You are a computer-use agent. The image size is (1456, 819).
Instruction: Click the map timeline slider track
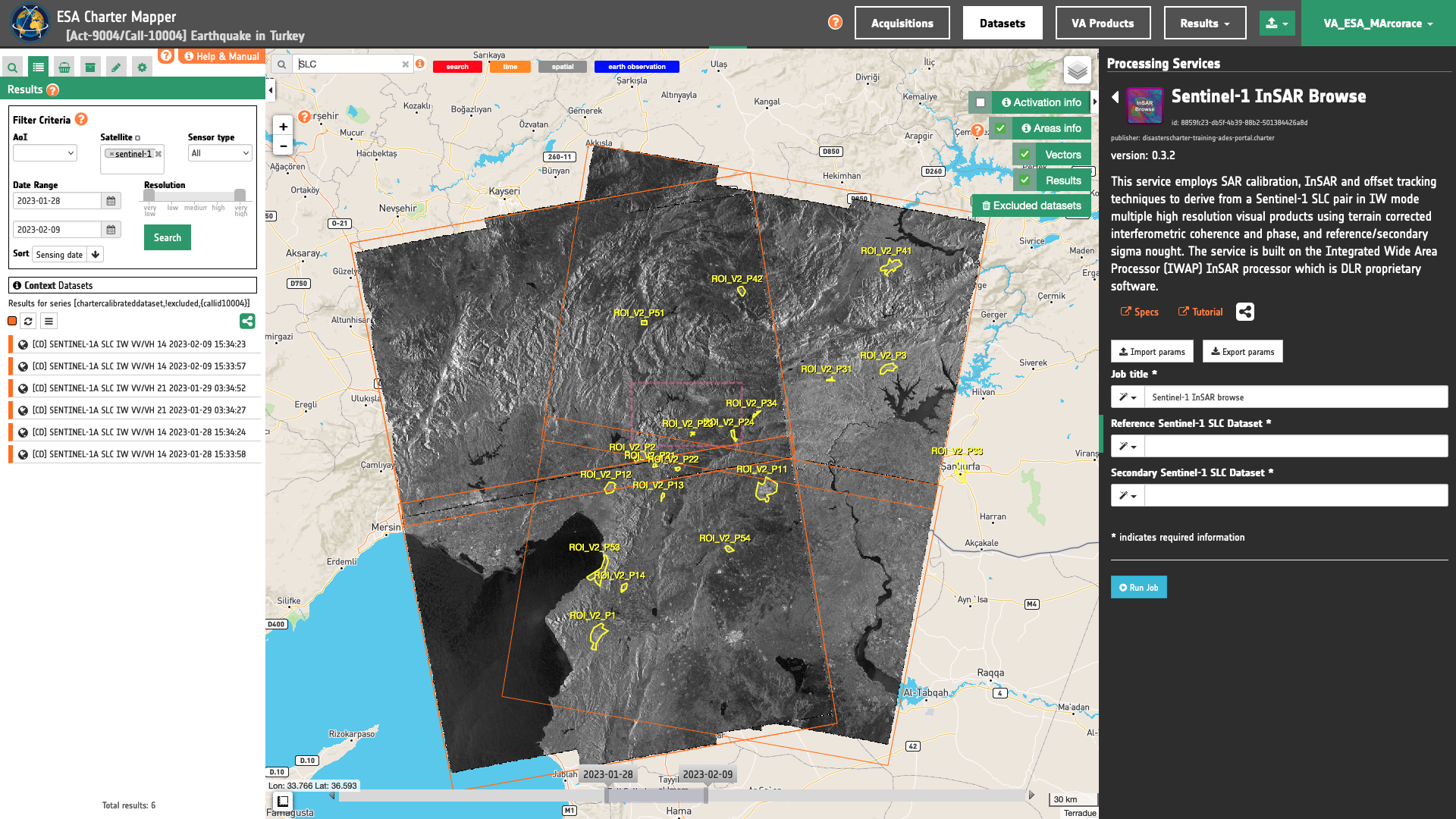coord(682,796)
